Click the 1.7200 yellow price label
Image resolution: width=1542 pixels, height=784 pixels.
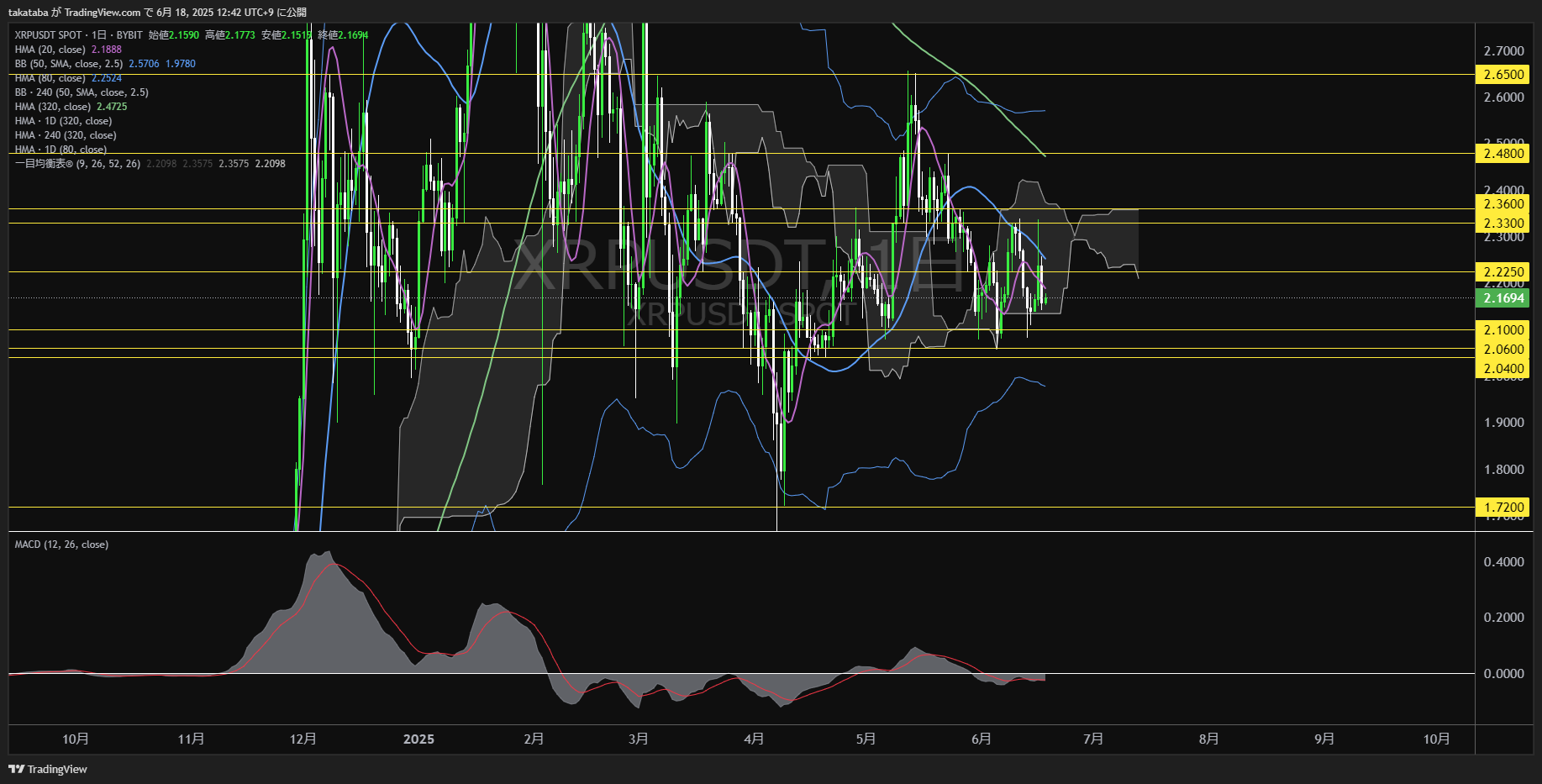pyautogui.click(x=1503, y=508)
